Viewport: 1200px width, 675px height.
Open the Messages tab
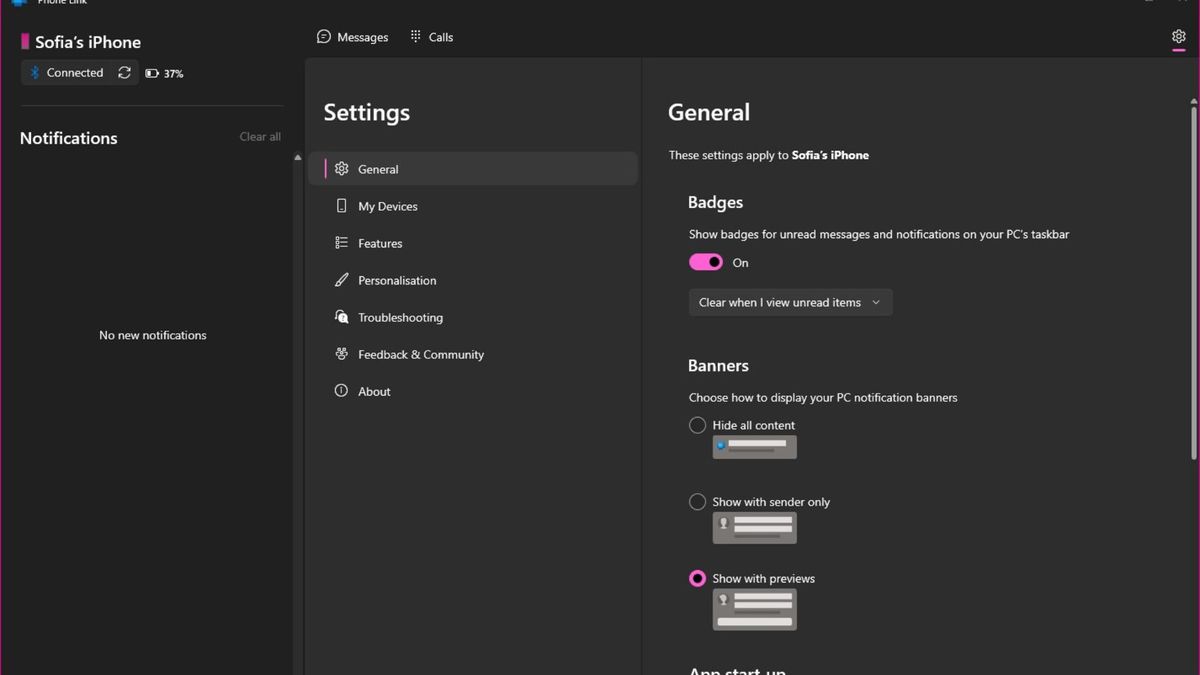click(x=352, y=37)
